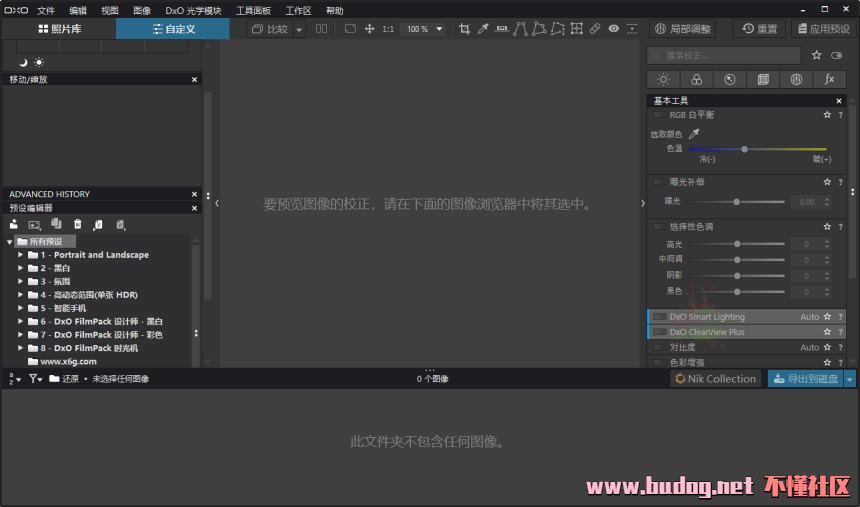Enable DxO ClearView Plus
The image size is (860, 507).
click(x=660, y=332)
